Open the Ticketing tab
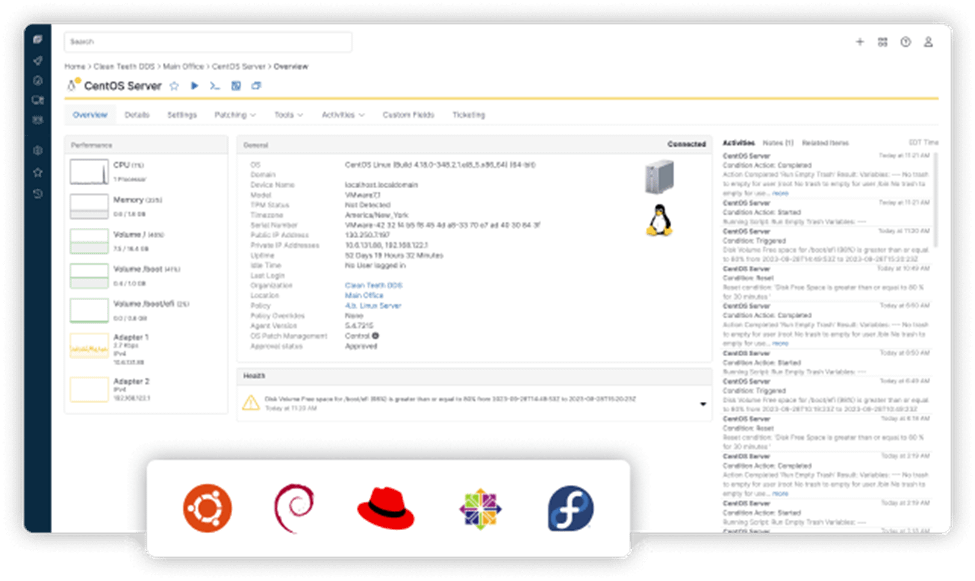Viewport: 975px width, 581px height. pos(468,115)
